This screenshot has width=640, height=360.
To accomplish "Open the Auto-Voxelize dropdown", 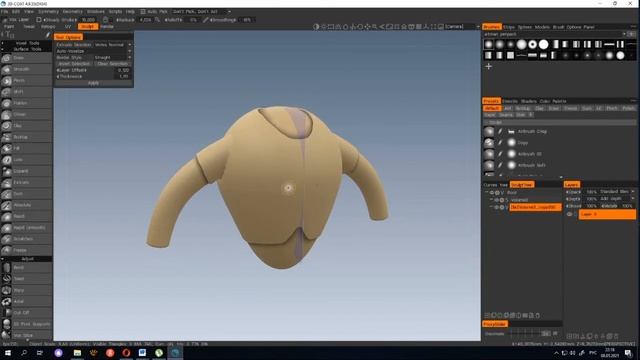I will (x=93, y=51).
